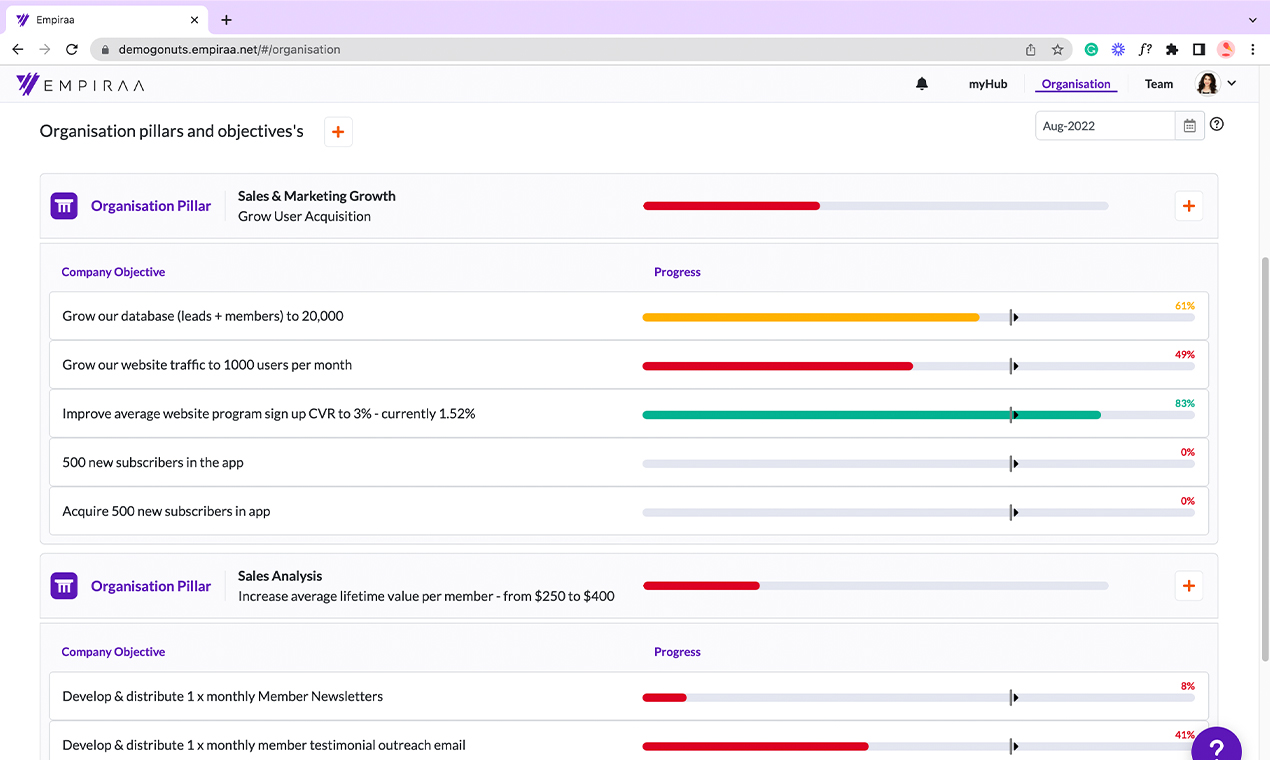Image resolution: width=1270 pixels, height=760 pixels.
Task: Click the notification bell icon
Action: click(x=922, y=84)
